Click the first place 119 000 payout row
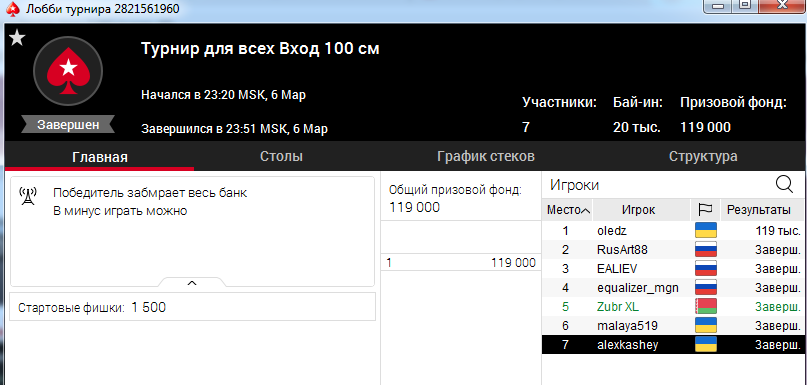The height and width of the screenshot is (385, 807). (x=461, y=262)
